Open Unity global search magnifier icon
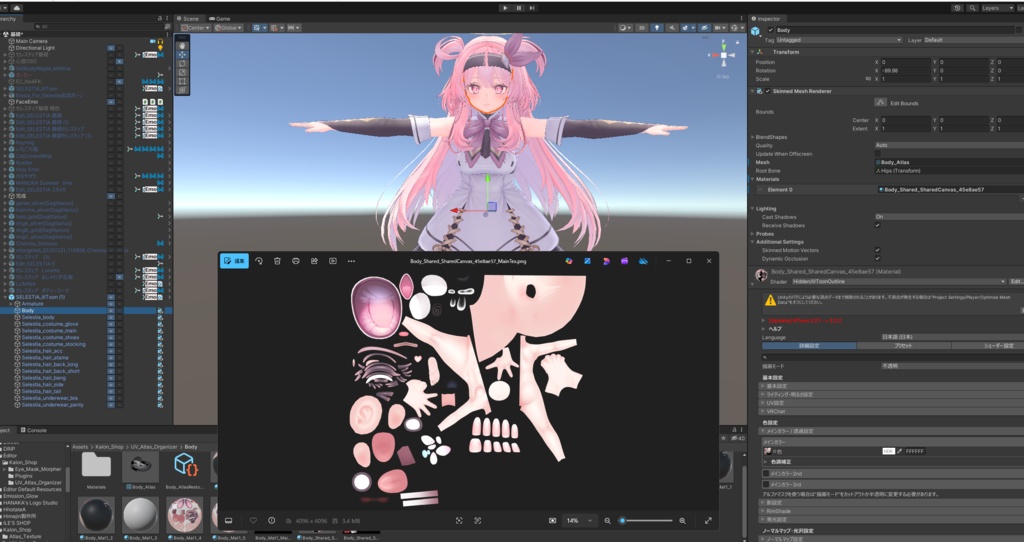The image size is (1024, 542). pos(972,8)
